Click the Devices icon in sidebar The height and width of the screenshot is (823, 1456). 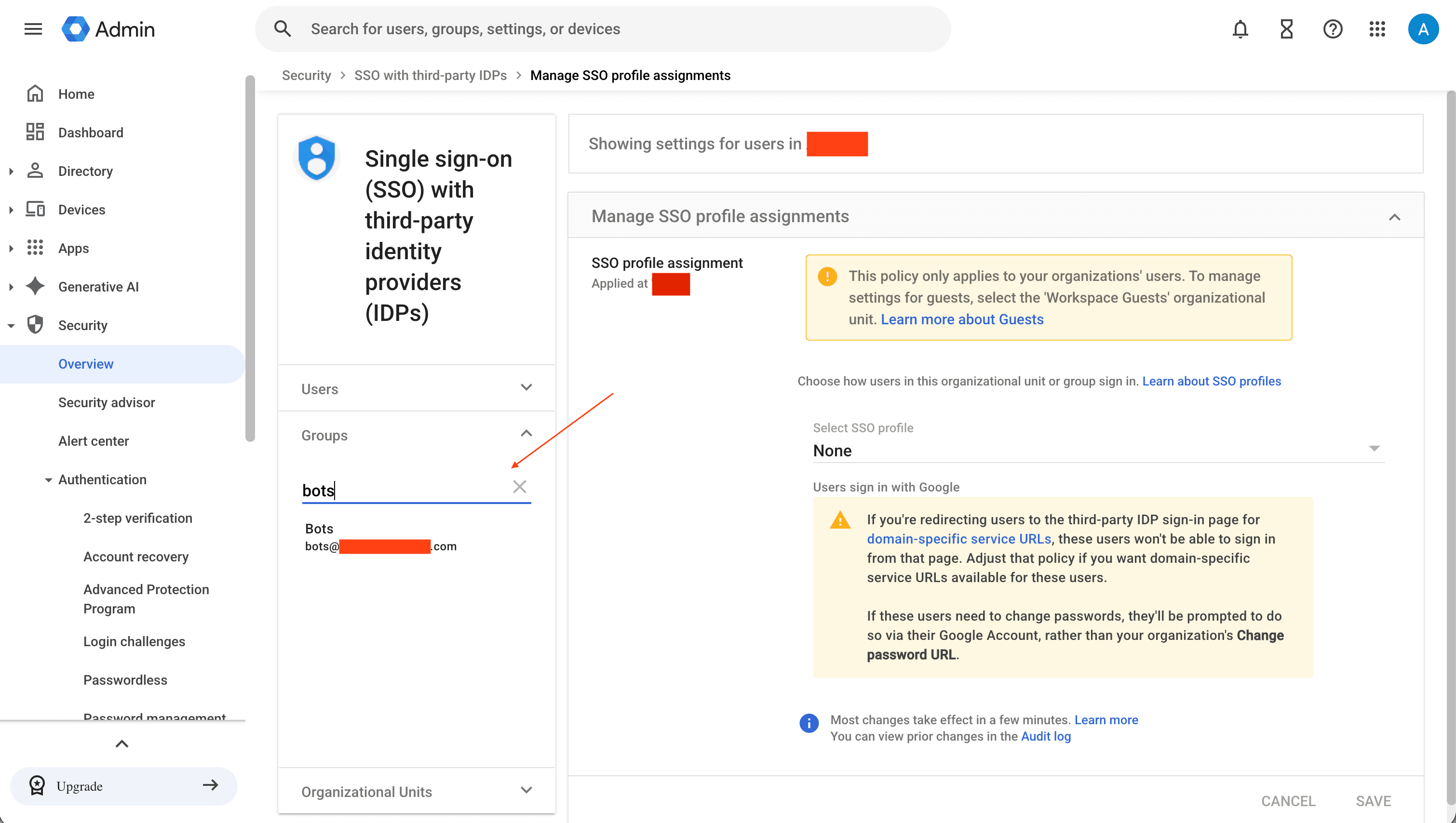35,209
